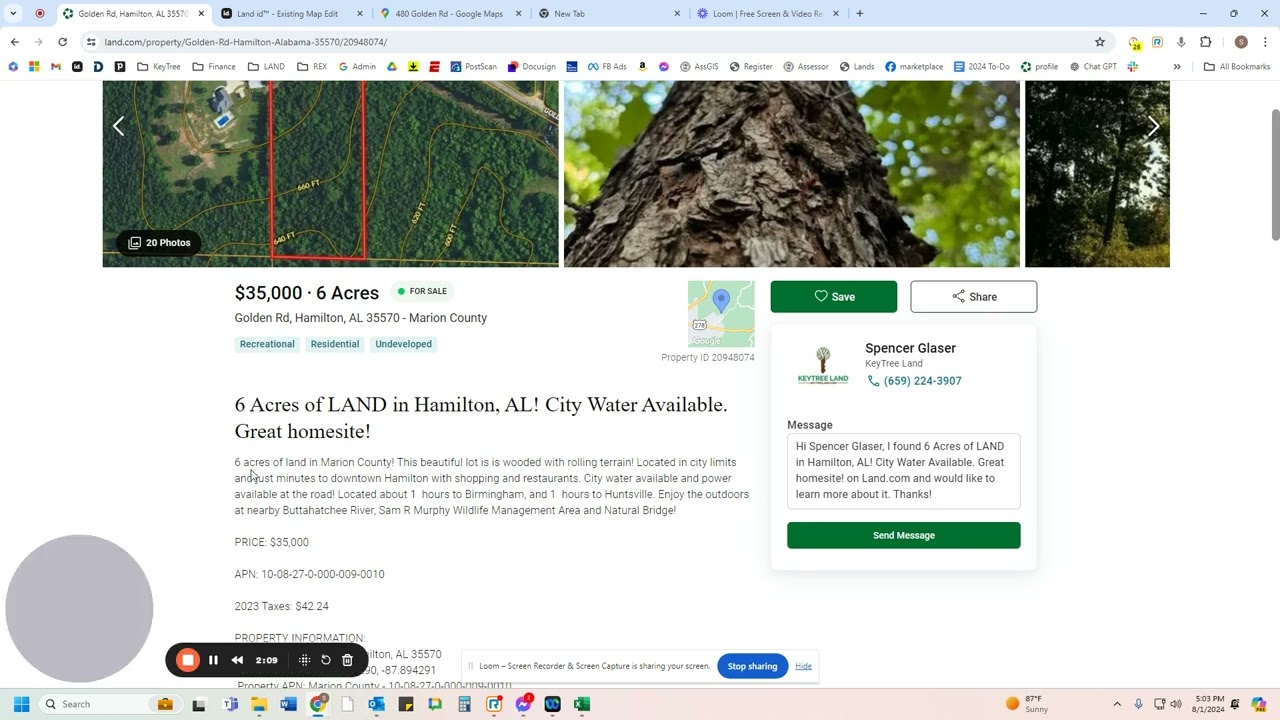Call Spencer Glaser's phone number

coord(922,381)
